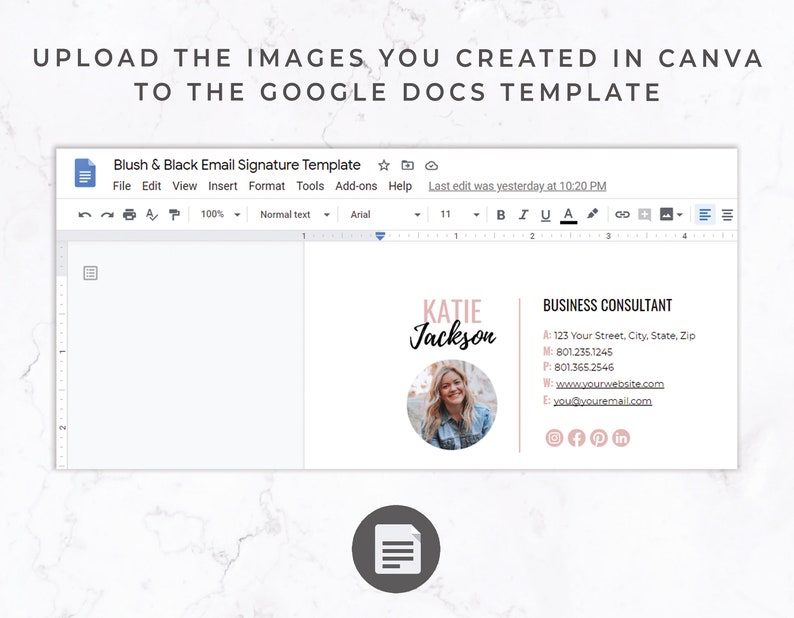Open last edit version history link

(x=517, y=186)
